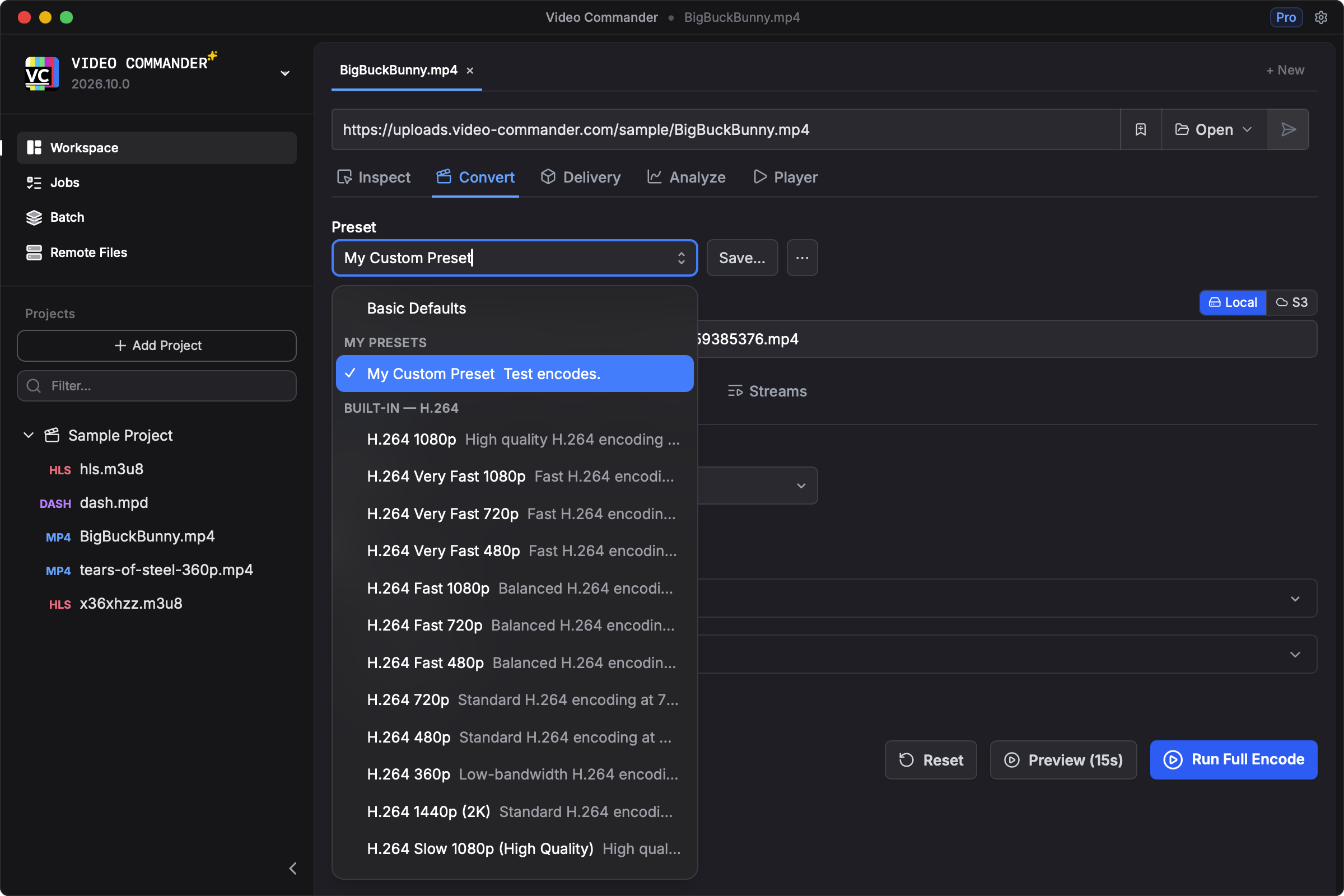Click the Pro badge

click(1286, 18)
